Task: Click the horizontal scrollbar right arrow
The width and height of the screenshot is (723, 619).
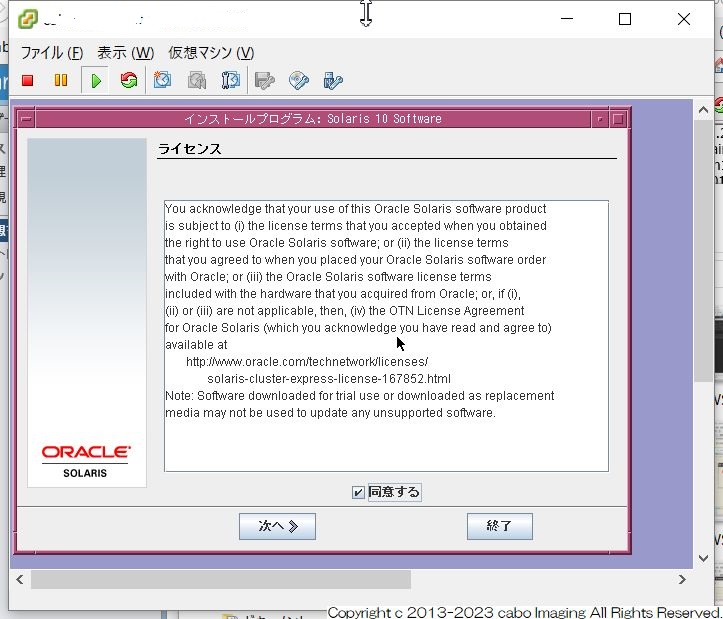Action: coord(682,579)
